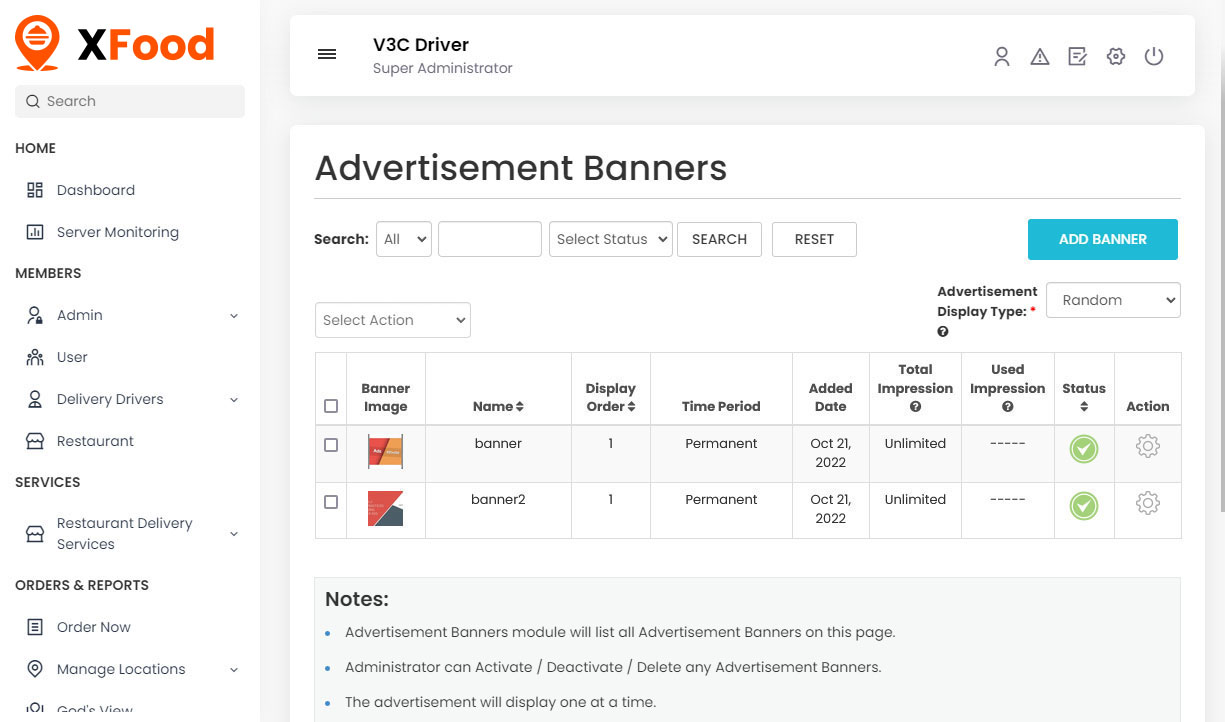Click the alerts warning triangle icon
The width and height of the screenshot is (1225, 722).
coord(1040,57)
